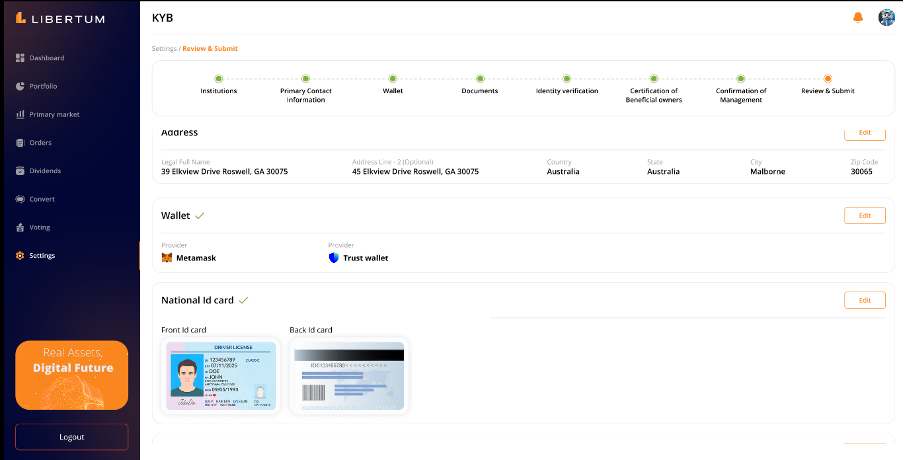Click the notification bell icon

857,17
